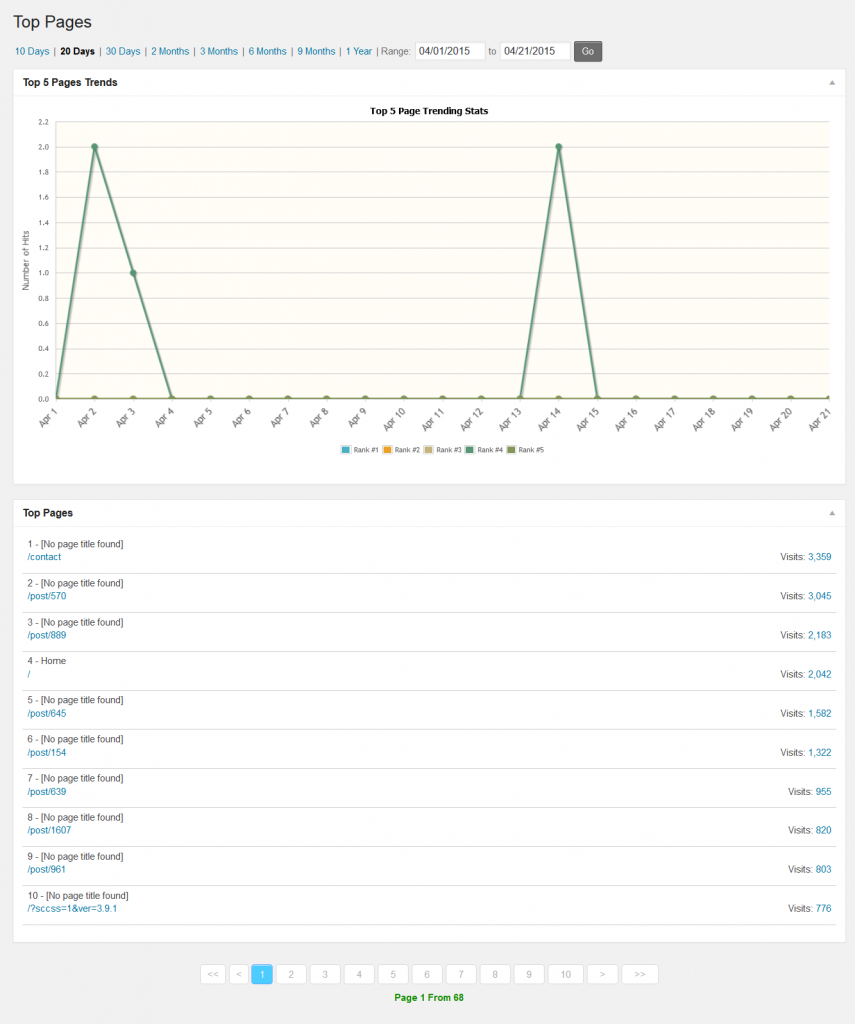Click the Apr 14 peak data point
This screenshot has height=1024, width=855.
point(558,147)
